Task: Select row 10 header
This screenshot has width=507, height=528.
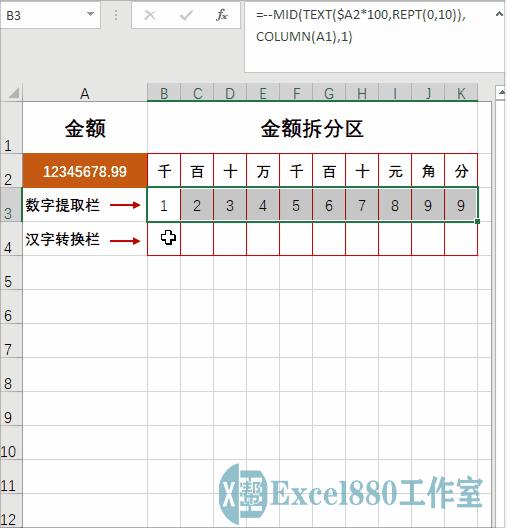Action: (x=11, y=443)
